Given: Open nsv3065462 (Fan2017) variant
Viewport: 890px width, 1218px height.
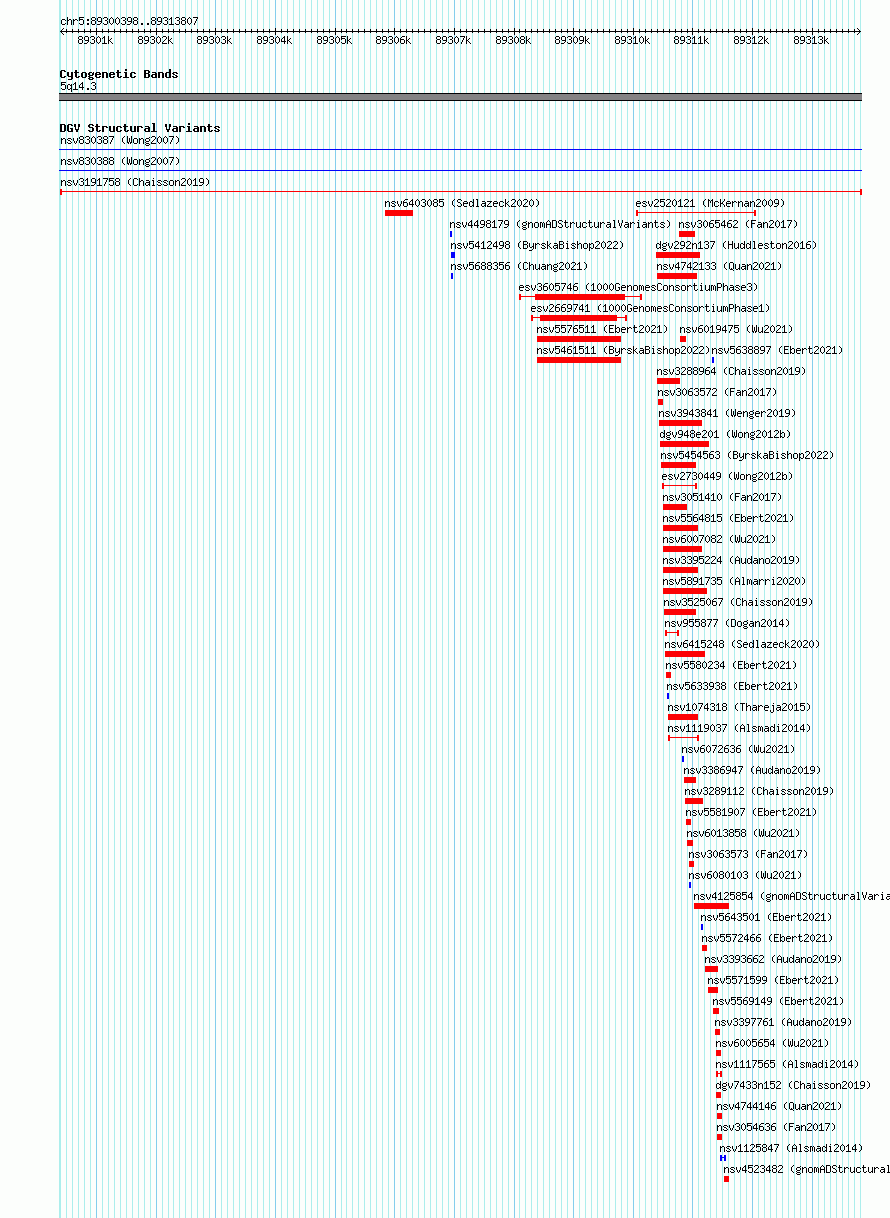Looking at the screenshot, I should pyautogui.click(x=738, y=224).
